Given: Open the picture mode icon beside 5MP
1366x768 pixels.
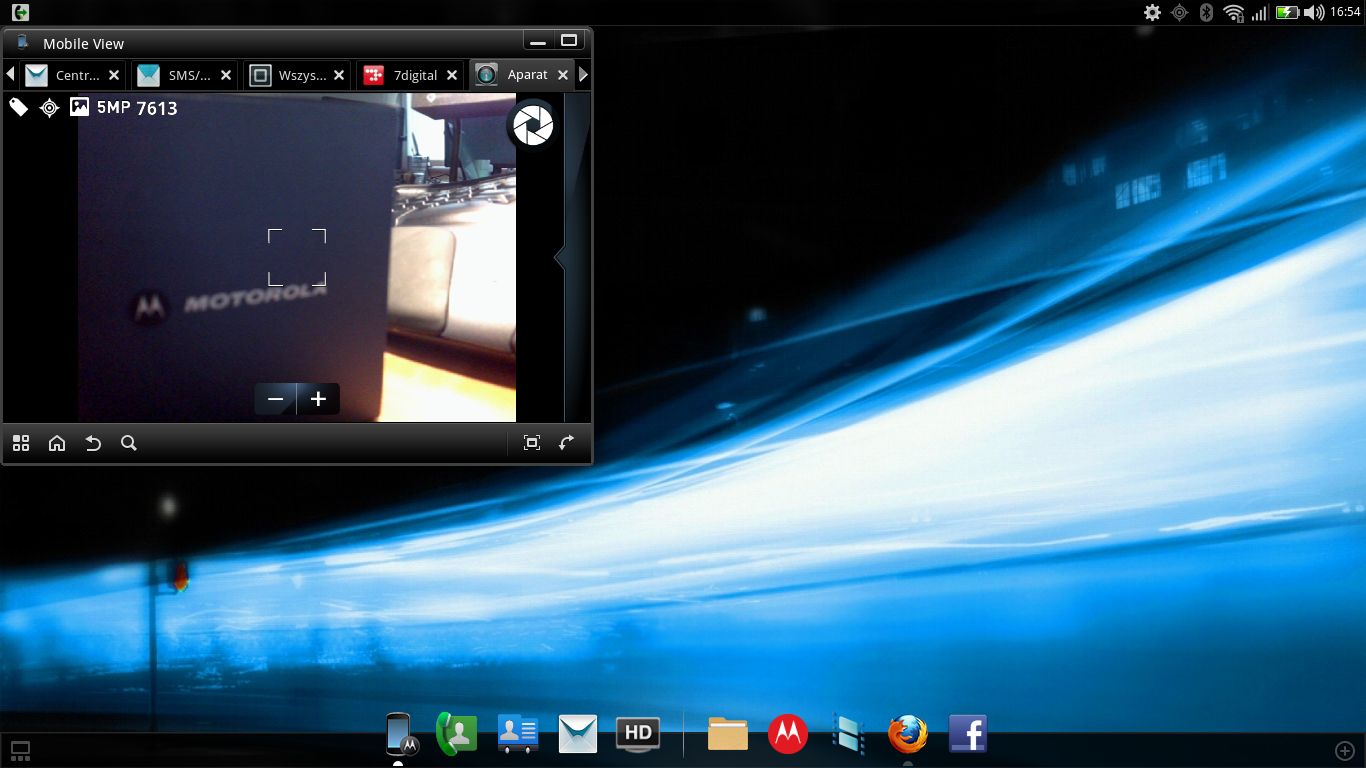Looking at the screenshot, I should (80, 107).
